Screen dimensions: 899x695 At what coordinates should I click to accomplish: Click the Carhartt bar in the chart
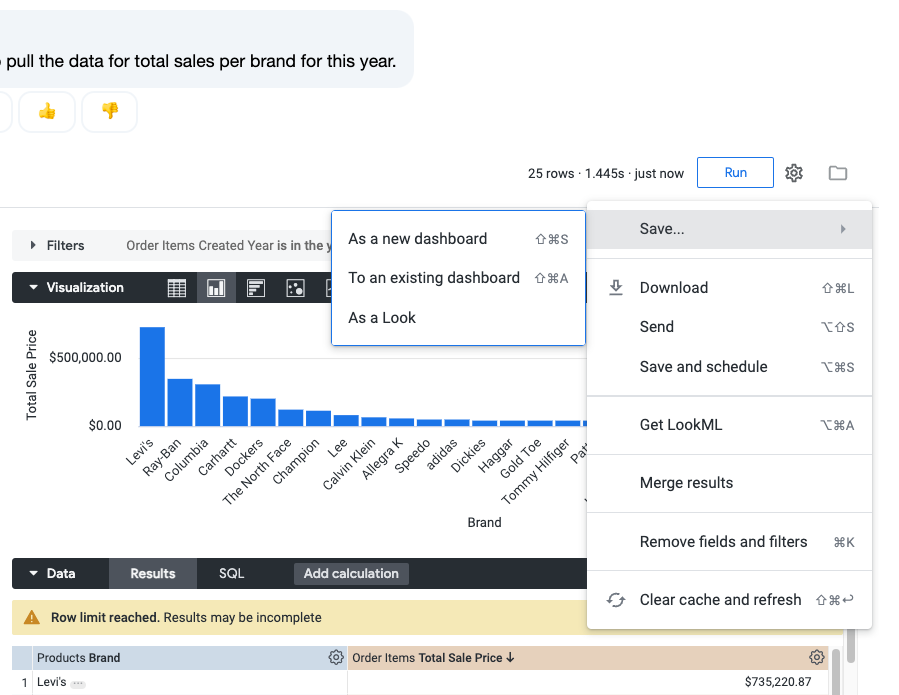pos(235,411)
